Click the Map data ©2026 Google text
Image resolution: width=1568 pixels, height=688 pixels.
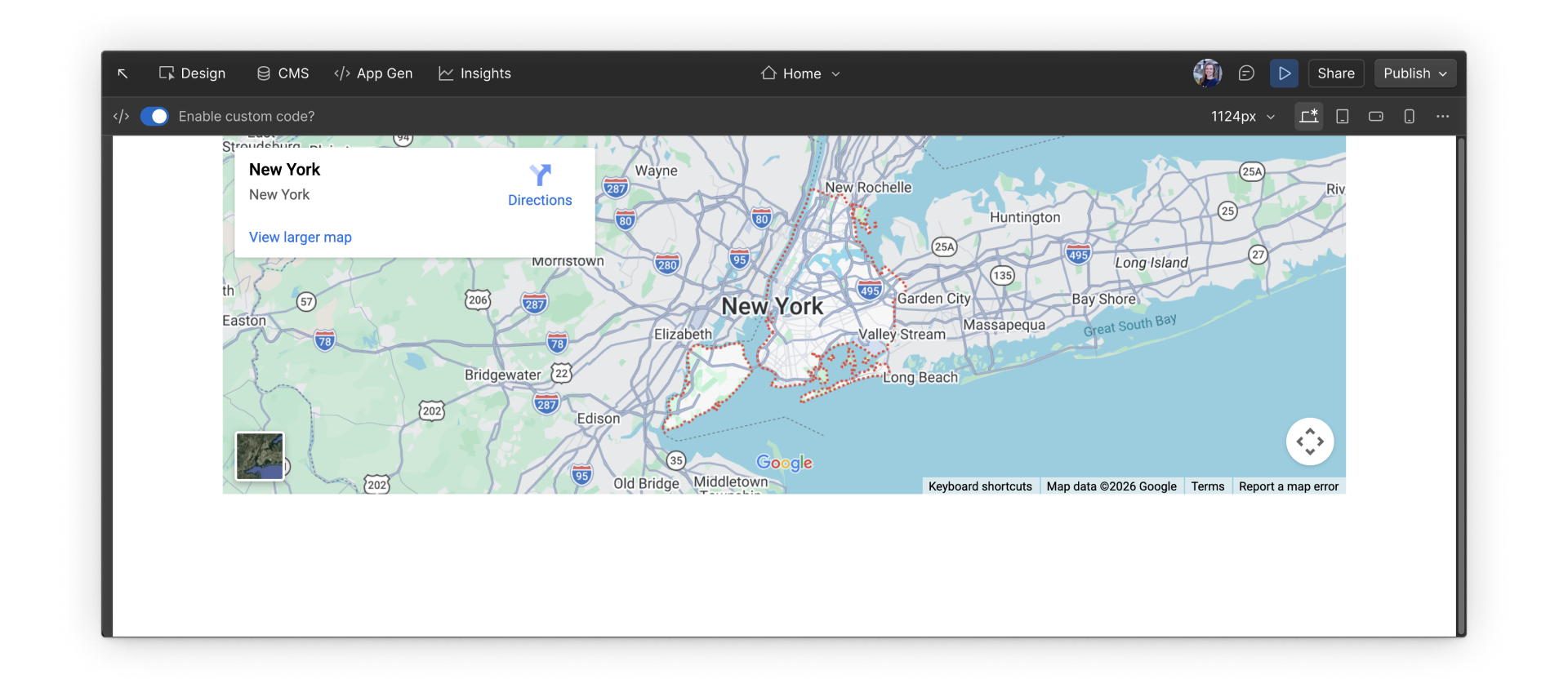pos(1111,486)
